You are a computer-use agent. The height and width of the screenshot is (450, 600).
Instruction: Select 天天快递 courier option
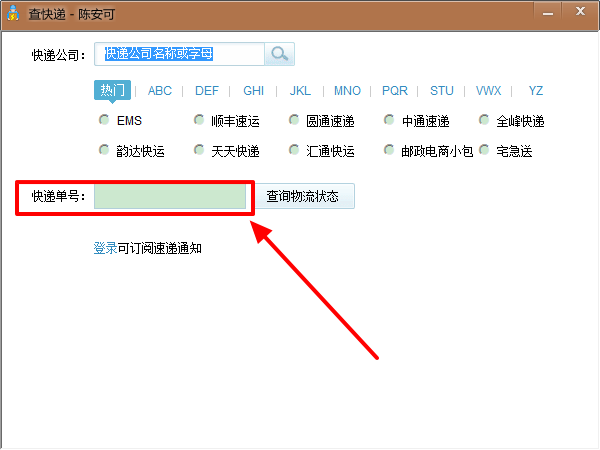pos(199,150)
